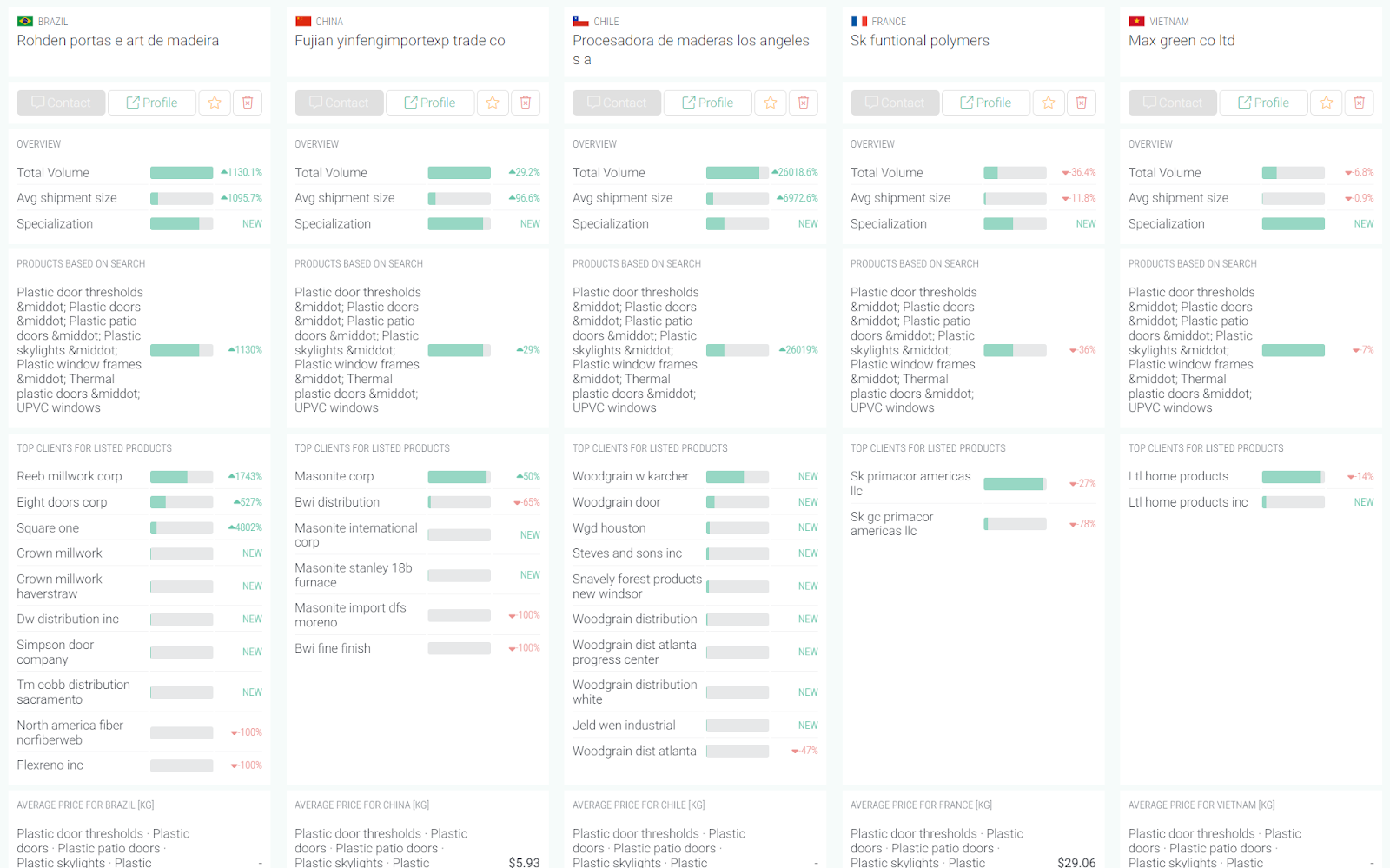Click Average Price for China [KG] heading

coord(361,805)
